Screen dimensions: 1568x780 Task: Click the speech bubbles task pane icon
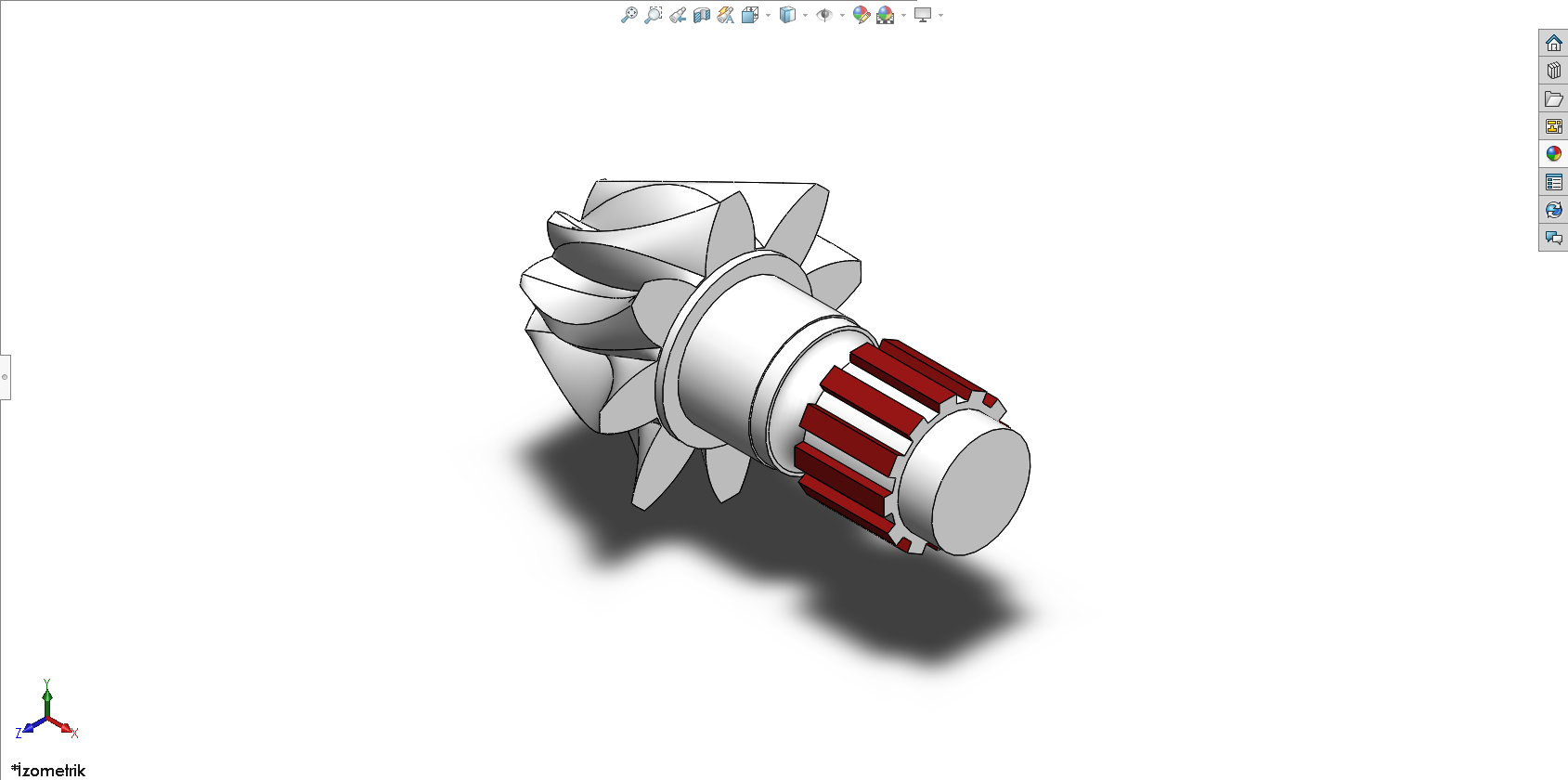click(1554, 238)
